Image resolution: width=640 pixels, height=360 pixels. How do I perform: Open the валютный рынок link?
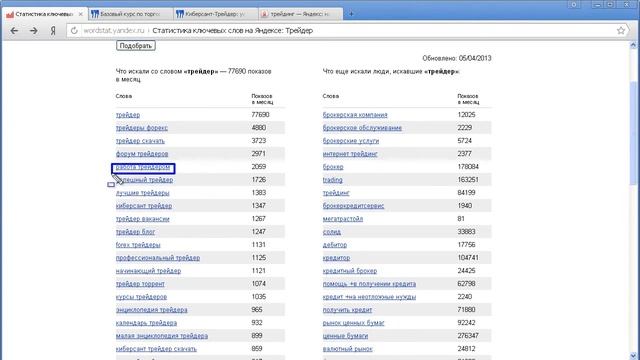(347, 349)
